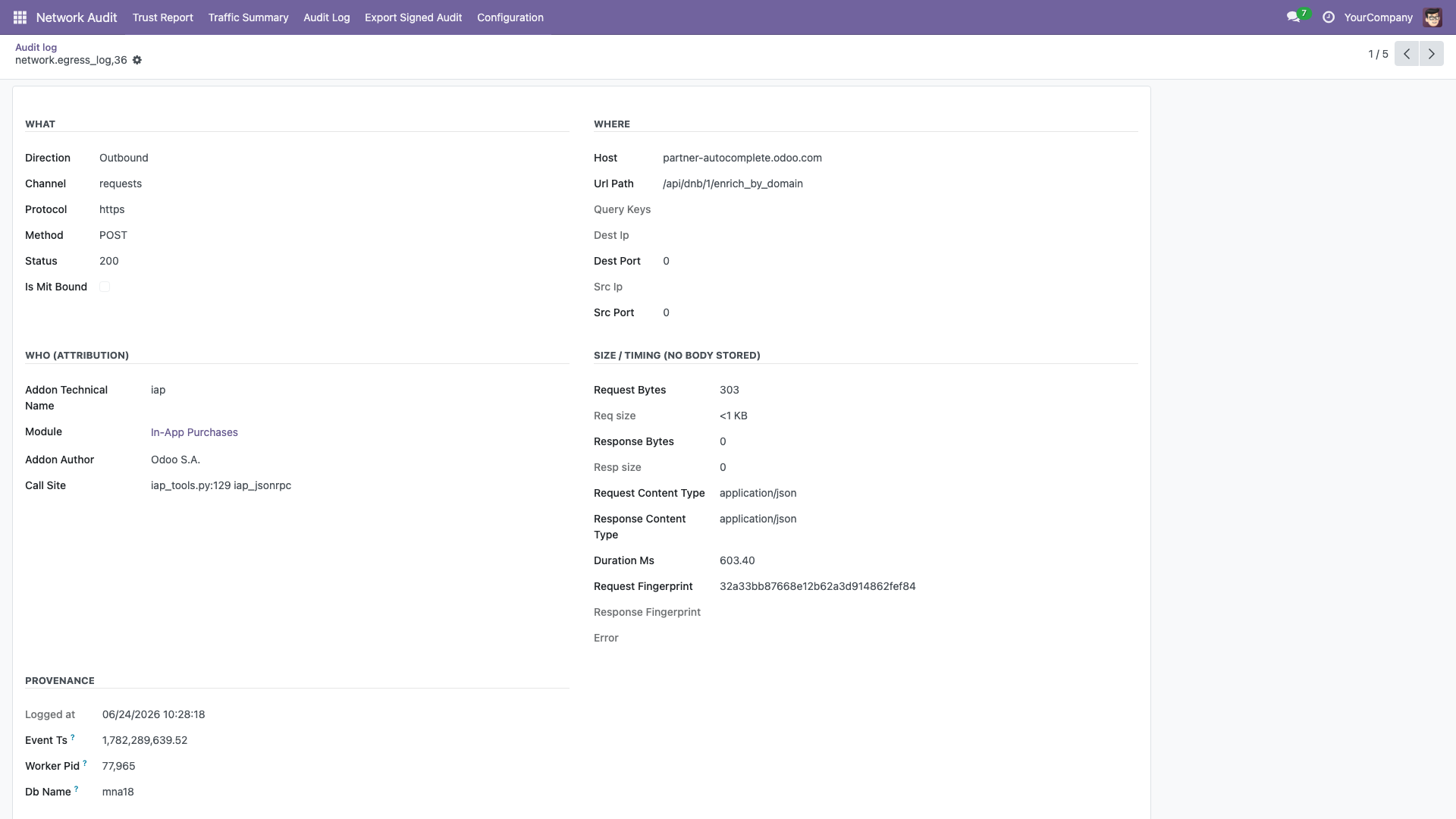This screenshot has height=819, width=1456.
Task: Open the Trust Report menu
Action: (163, 17)
